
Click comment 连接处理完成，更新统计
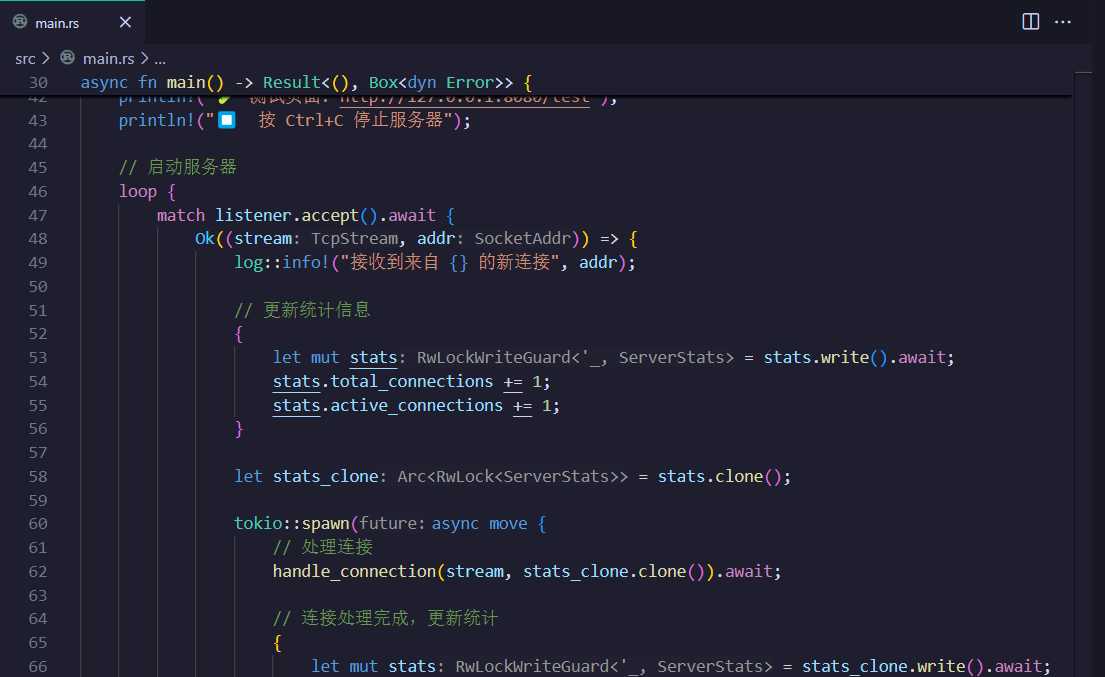click(x=385, y=619)
